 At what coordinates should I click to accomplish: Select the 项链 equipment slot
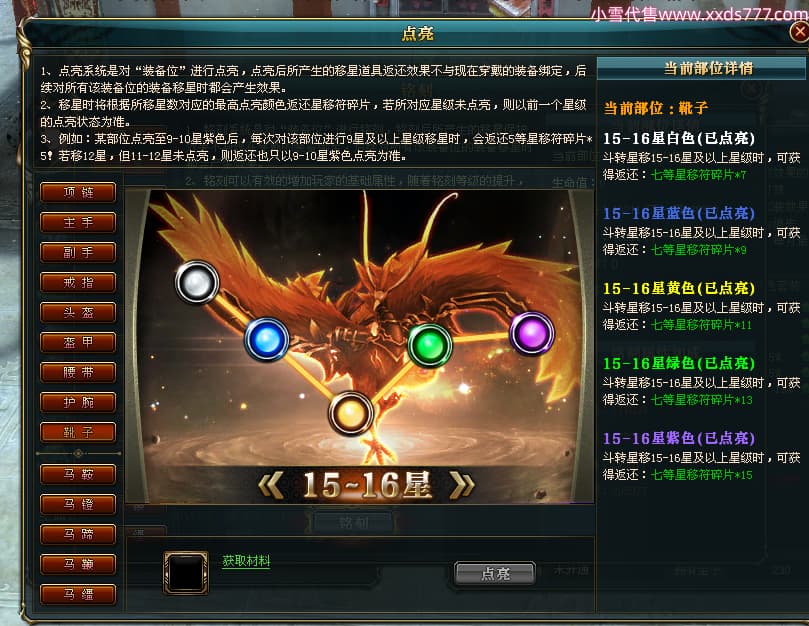click(78, 192)
